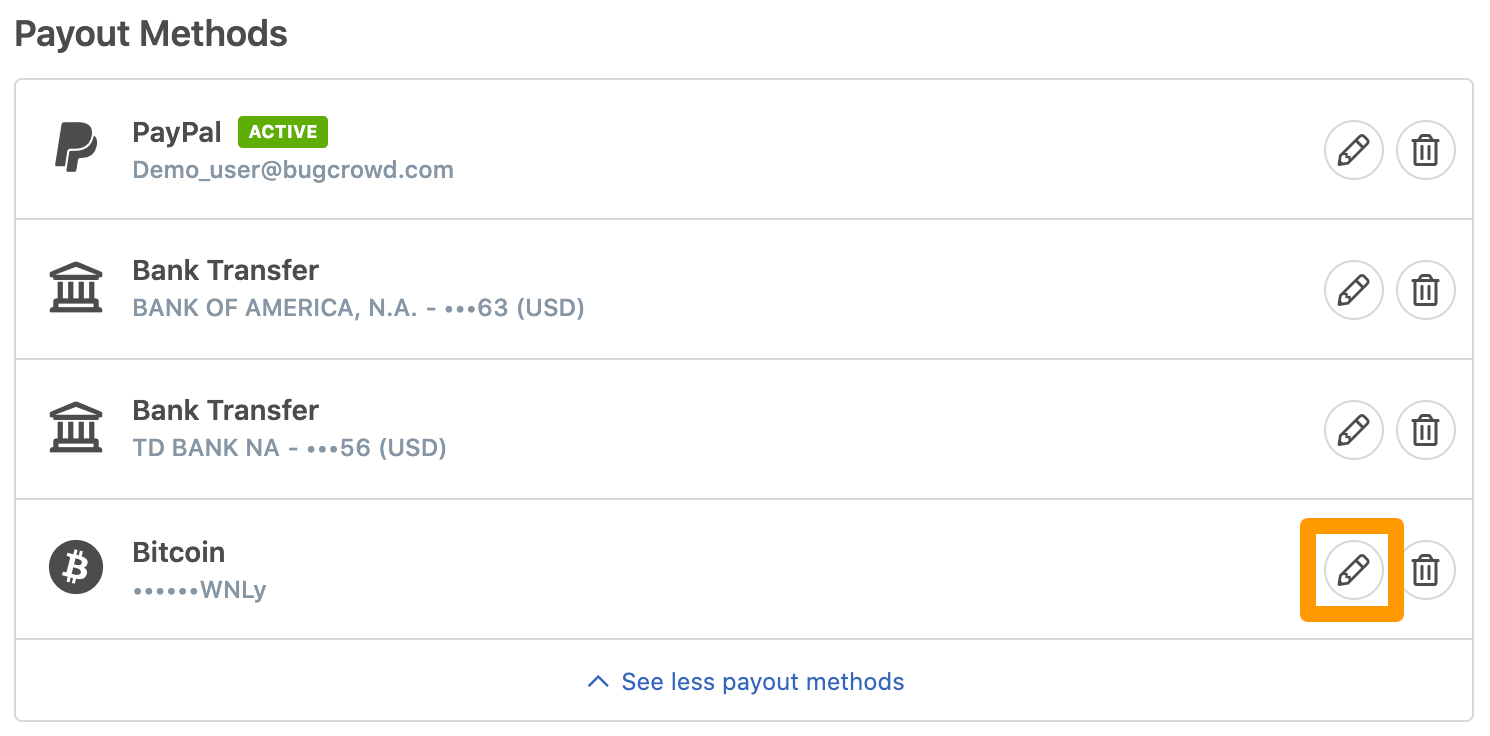Edit the PayPal payout method
This screenshot has width=1490, height=736.
1353,151
